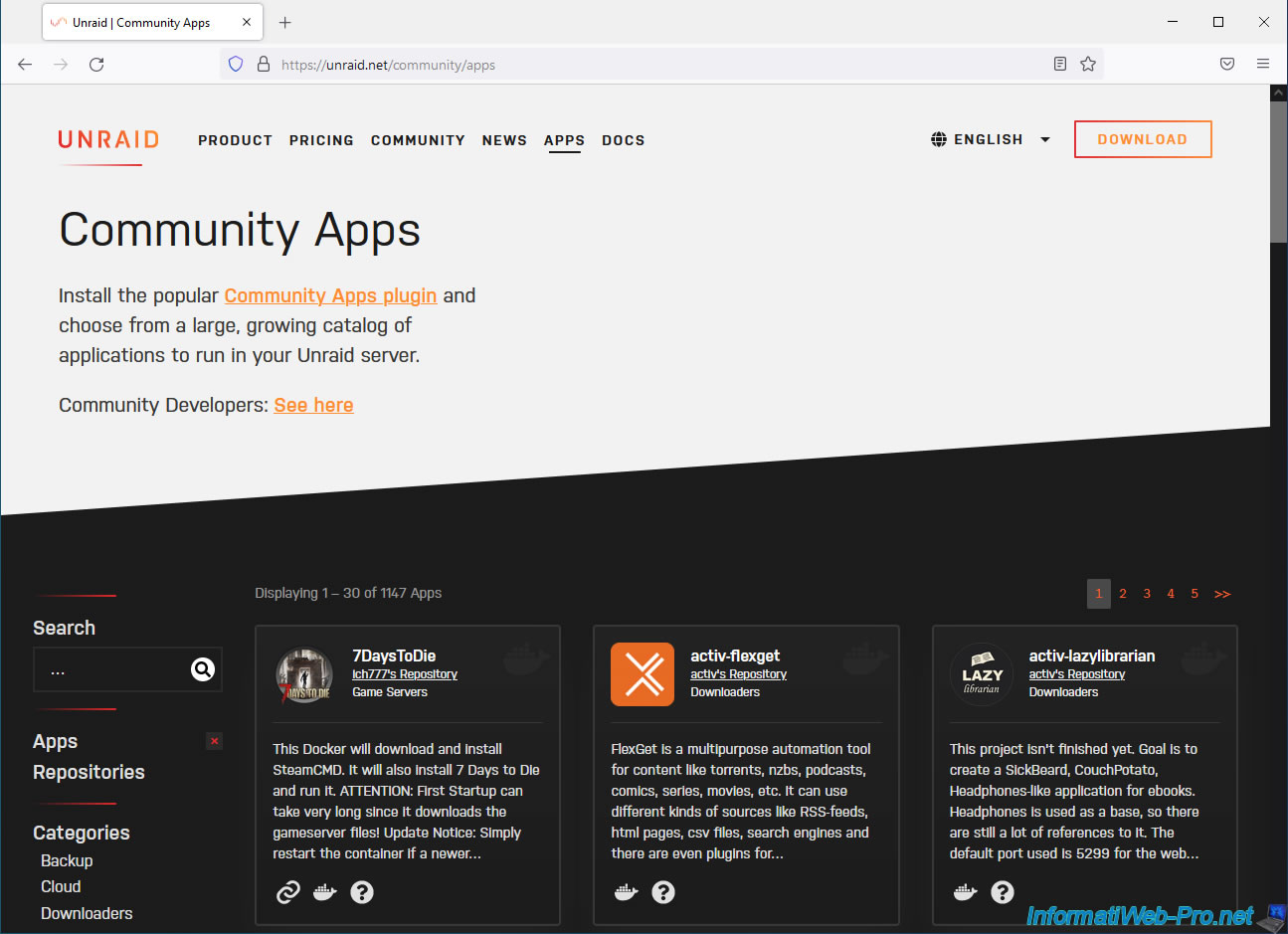Open Firefox hamburger application menu
1288x934 pixels.
click(1263, 65)
